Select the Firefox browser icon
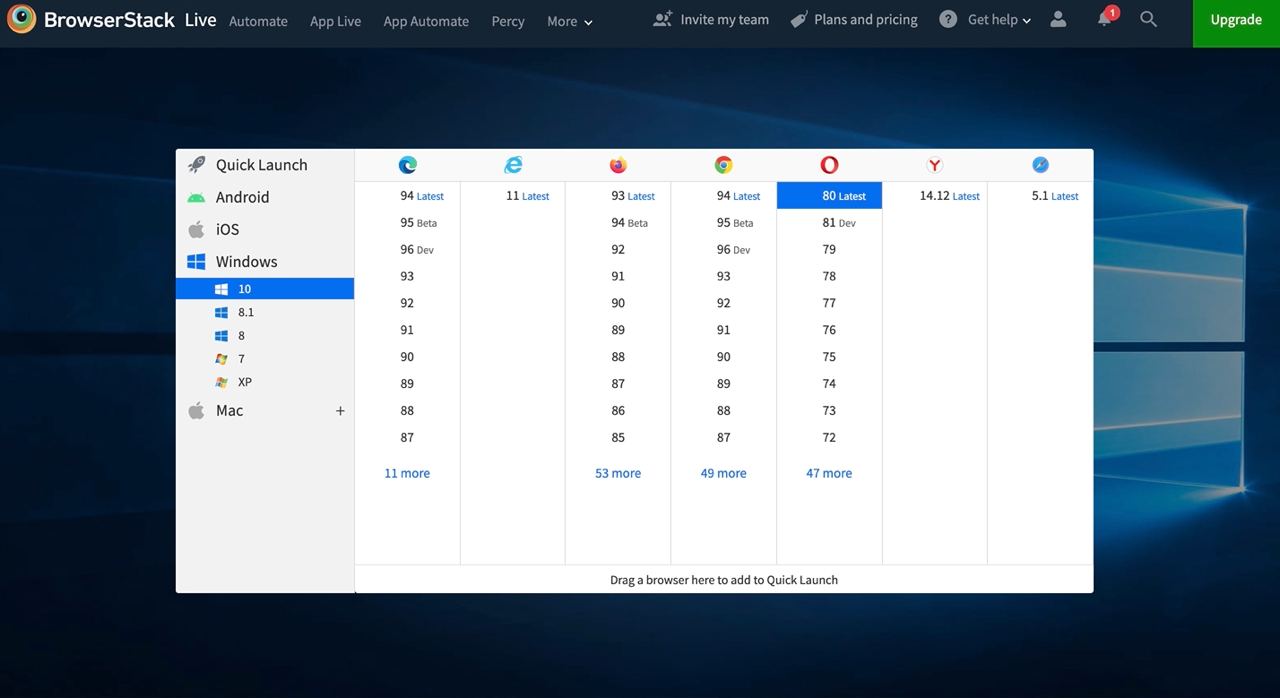Screen dimensions: 1280x698 click(x=618, y=165)
